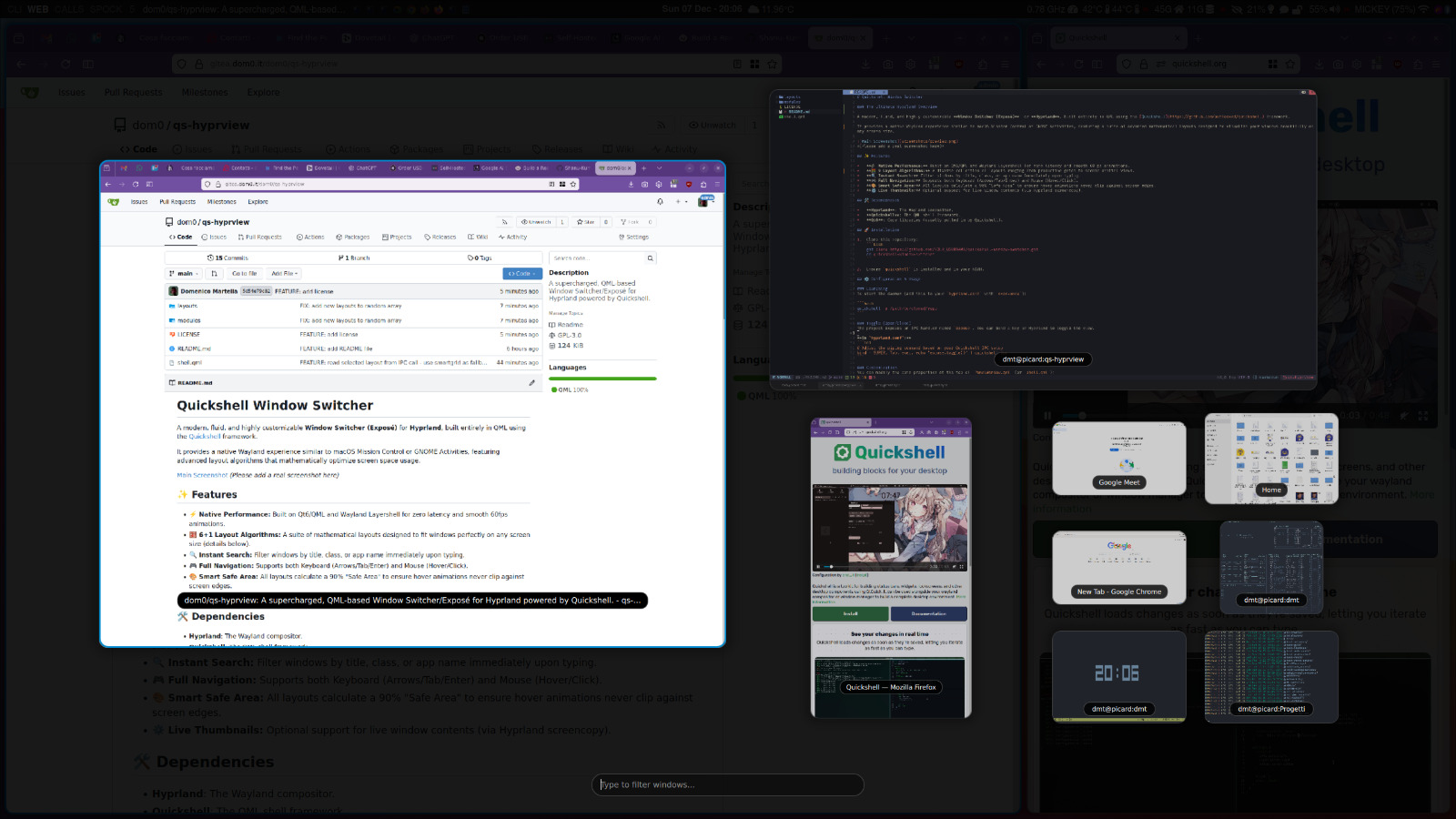Open the layouts folder row

coord(354,306)
